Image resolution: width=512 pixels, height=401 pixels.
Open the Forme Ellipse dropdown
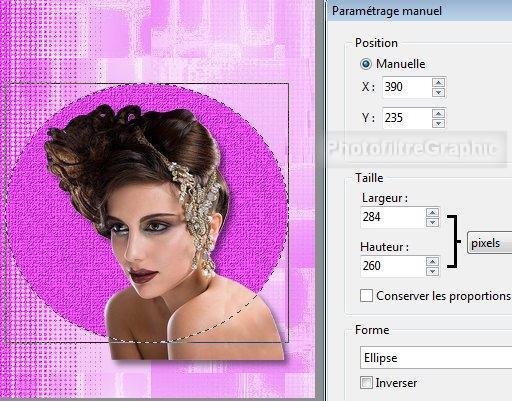[x=436, y=358]
